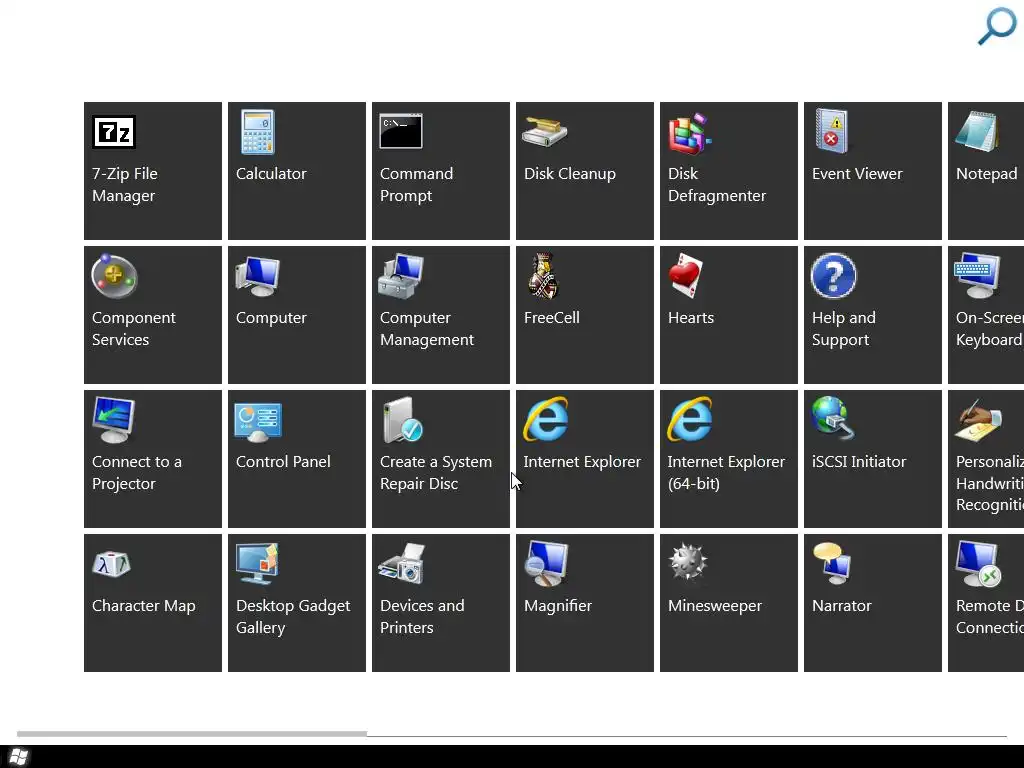Open Create a System Repair Disc icon
The width and height of the screenshot is (1024, 768).
[403, 420]
